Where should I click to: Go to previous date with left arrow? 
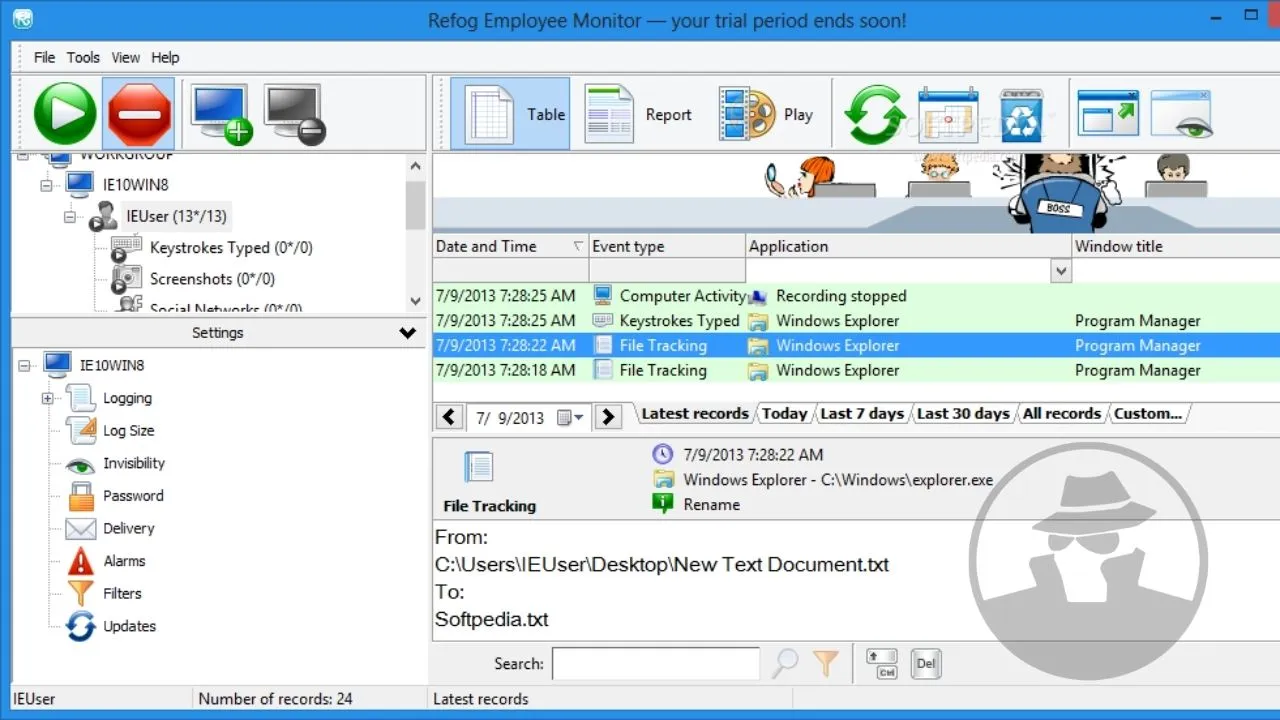tap(449, 417)
